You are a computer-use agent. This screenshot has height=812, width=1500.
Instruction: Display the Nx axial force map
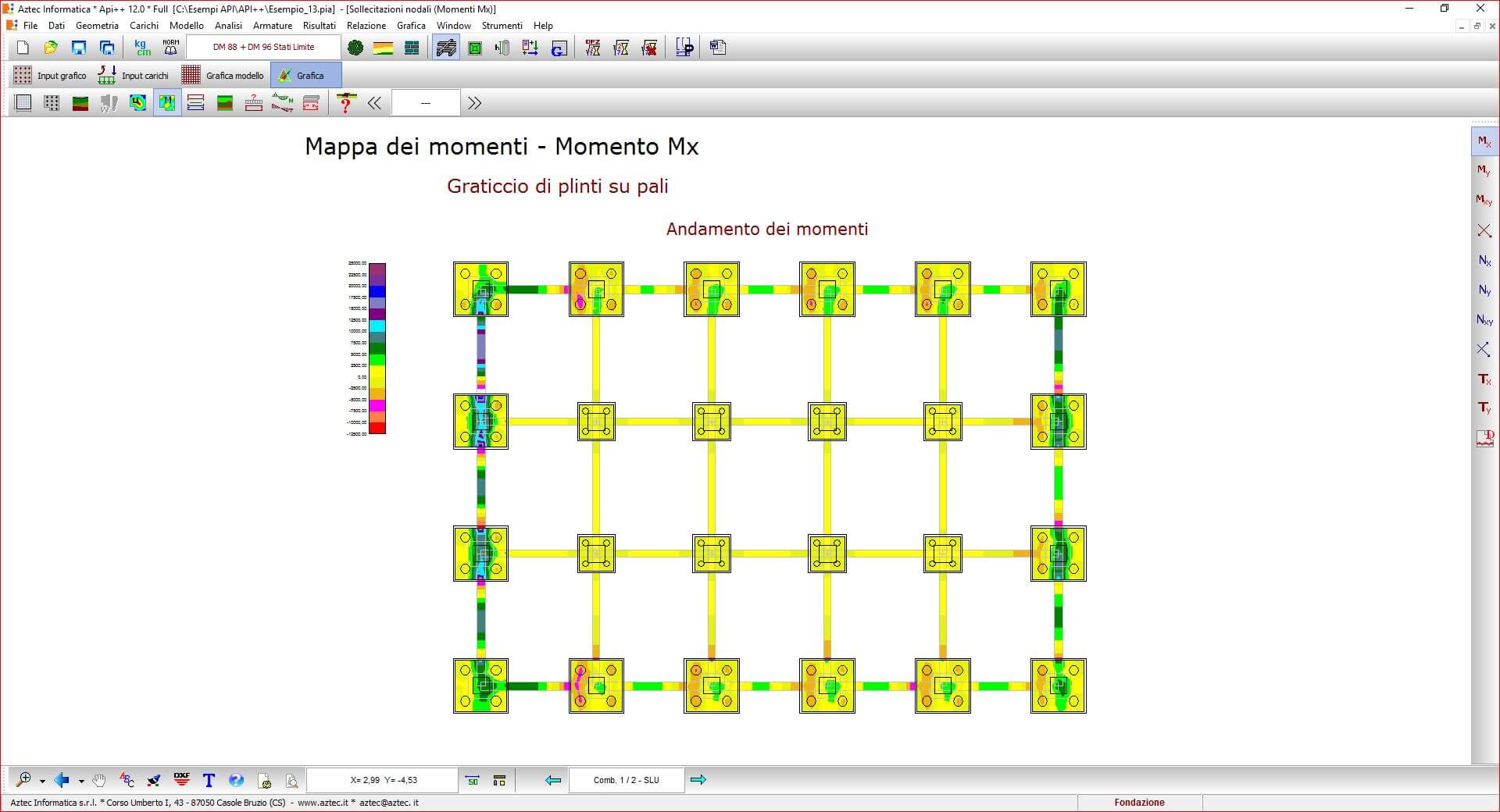1484,261
